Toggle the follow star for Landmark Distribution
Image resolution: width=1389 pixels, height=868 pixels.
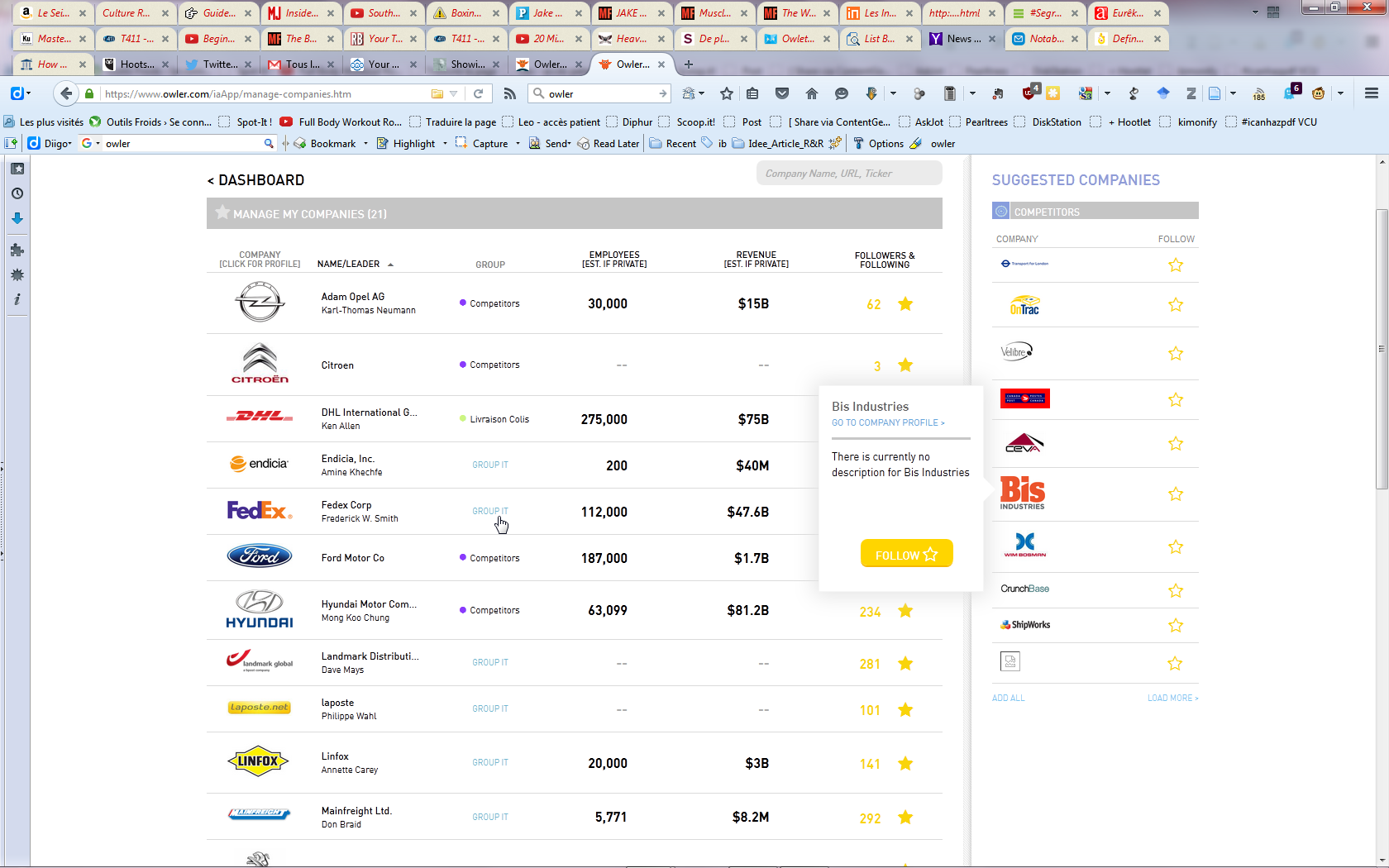point(905,663)
